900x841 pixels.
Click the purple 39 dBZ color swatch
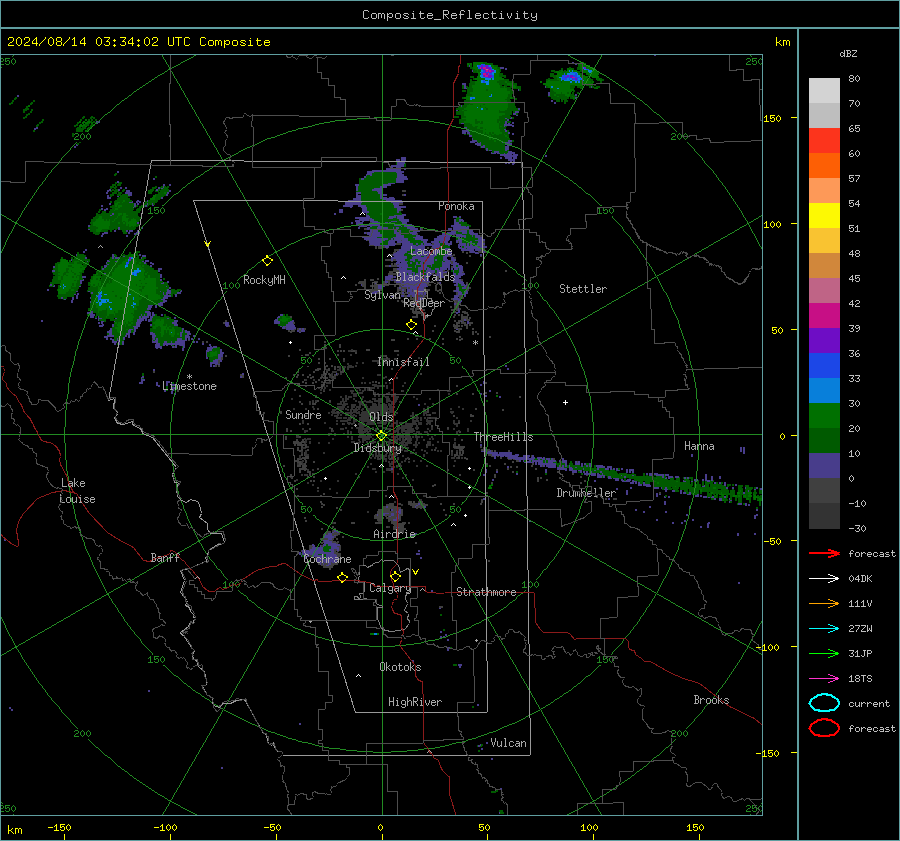[x=824, y=340]
